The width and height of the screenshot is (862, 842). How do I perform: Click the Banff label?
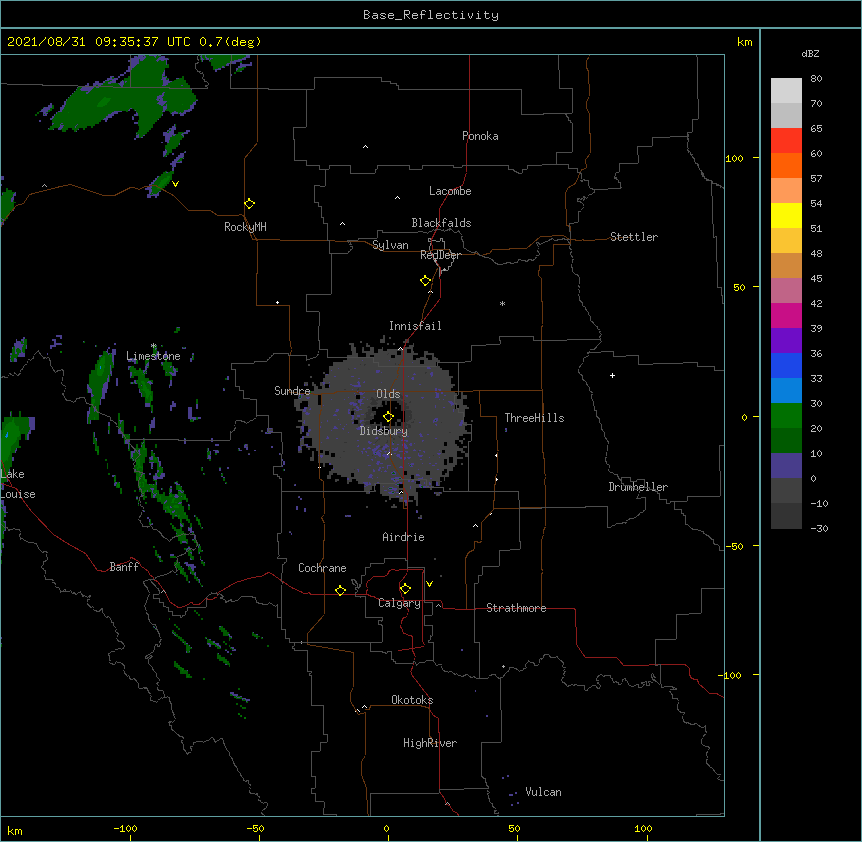pyautogui.click(x=124, y=567)
